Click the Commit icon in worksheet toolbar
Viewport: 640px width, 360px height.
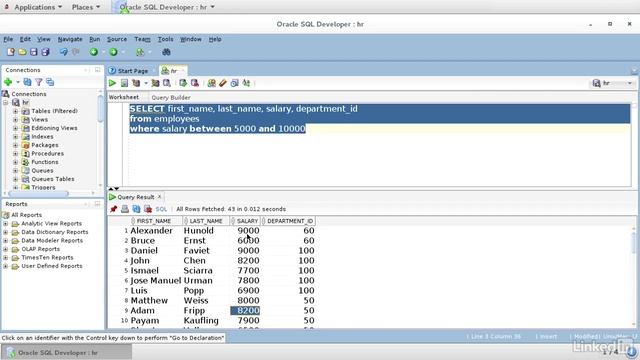pyautogui.click(x=183, y=83)
